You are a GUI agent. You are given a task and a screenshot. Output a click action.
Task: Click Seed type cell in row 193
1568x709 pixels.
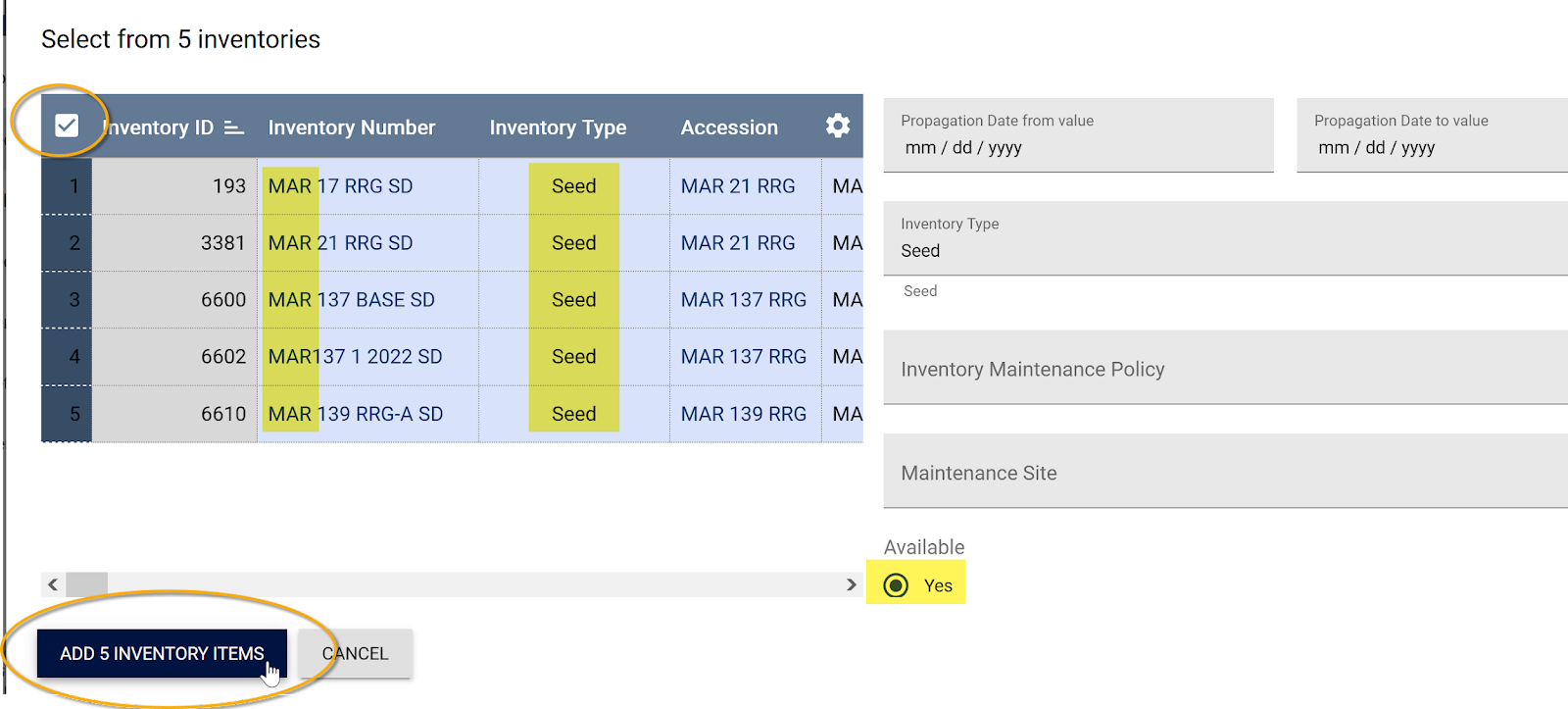[573, 186]
